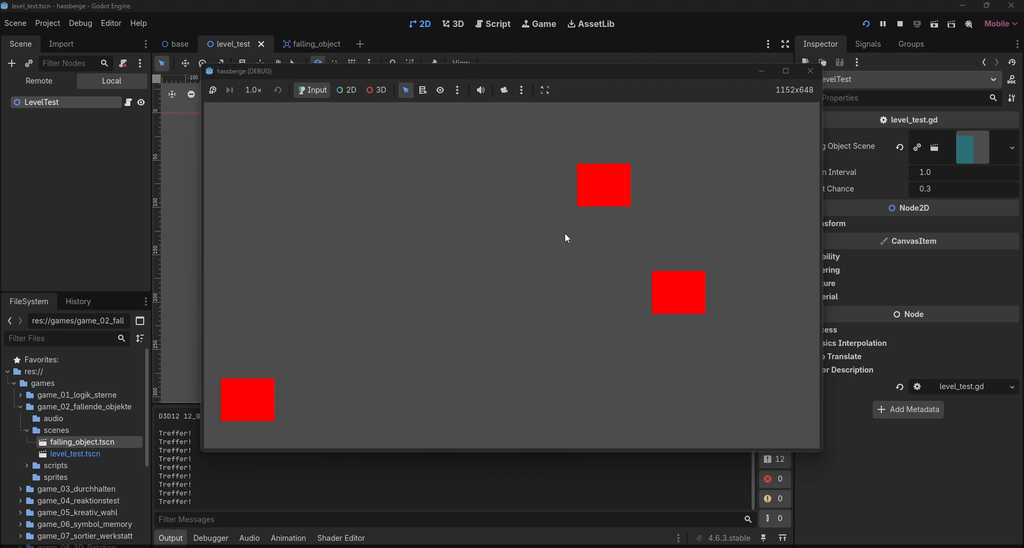Select the Move Mode tool in editor toolbar
1024x548 pixels.
tap(185, 63)
